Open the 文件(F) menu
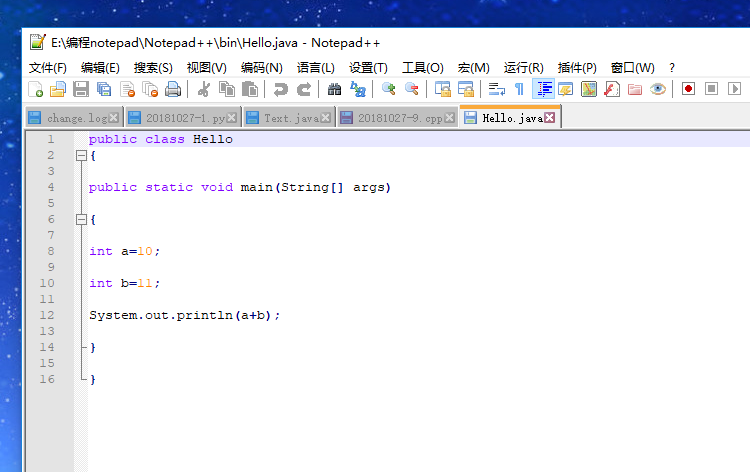The image size is (750, 472). pos(47,68)
